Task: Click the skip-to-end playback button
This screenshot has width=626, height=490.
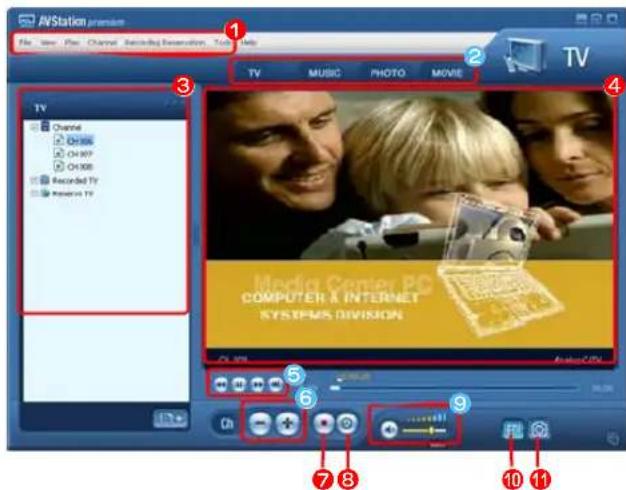Action: pyautogui.click(x=276, y=385)
